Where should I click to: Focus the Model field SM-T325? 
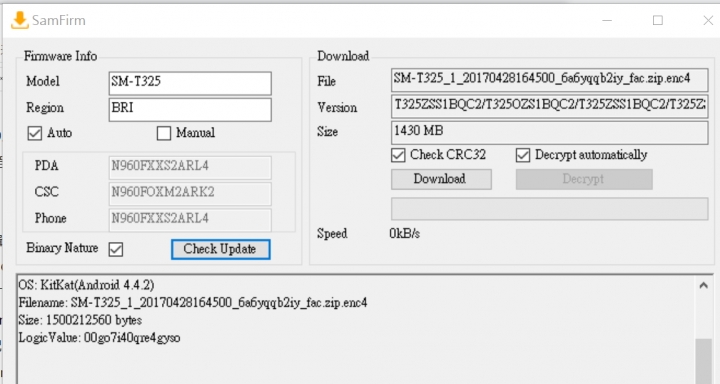[x=190, y=83]
